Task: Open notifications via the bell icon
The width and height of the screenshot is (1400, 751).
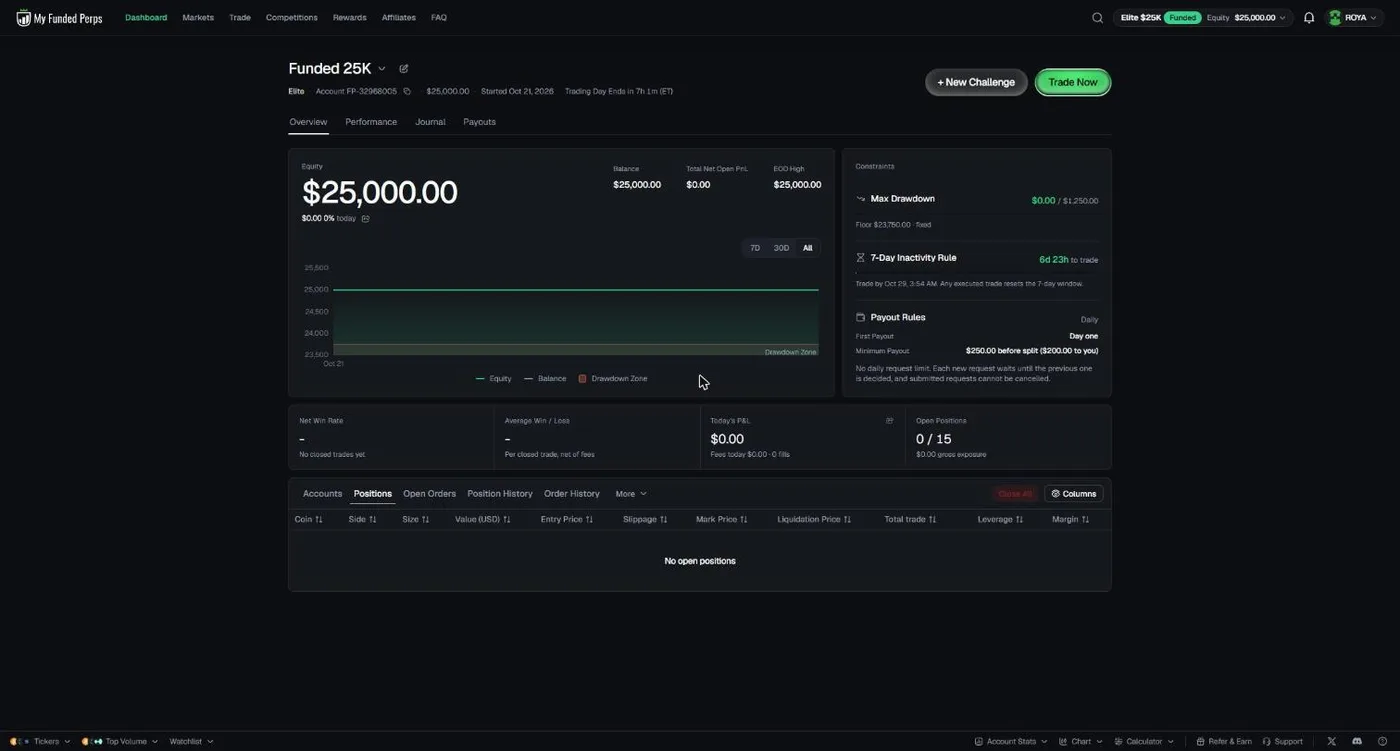Action: coord(1309,18)
